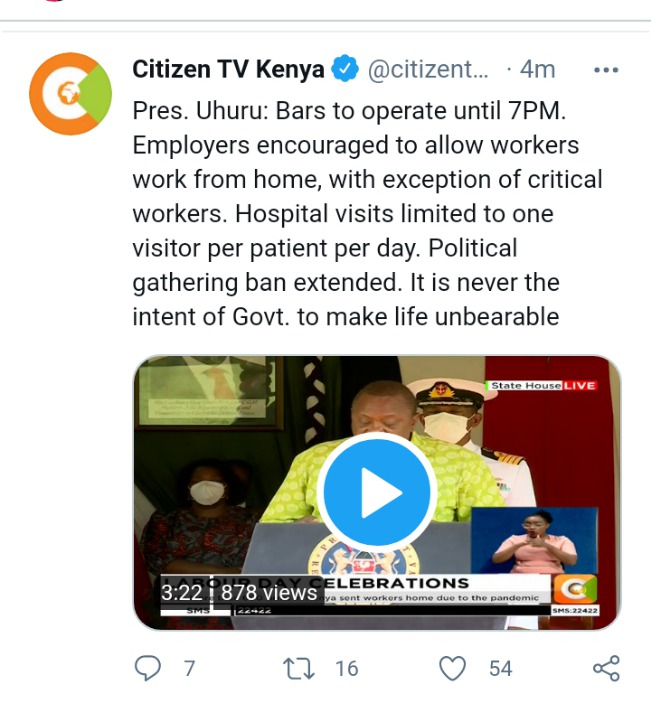Share the tweet via share icon

(x=607, y=668)
